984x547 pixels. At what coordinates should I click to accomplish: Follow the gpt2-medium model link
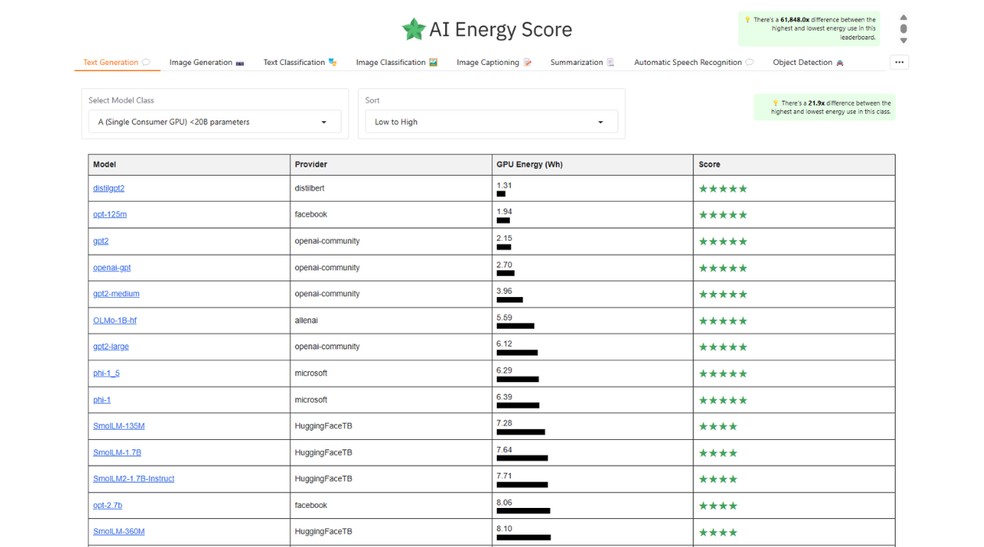point(116,294)
